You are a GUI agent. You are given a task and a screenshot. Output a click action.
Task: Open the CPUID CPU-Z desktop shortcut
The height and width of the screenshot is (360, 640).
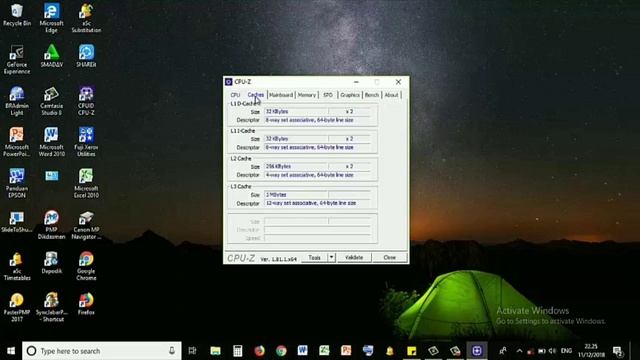[86, 101]
